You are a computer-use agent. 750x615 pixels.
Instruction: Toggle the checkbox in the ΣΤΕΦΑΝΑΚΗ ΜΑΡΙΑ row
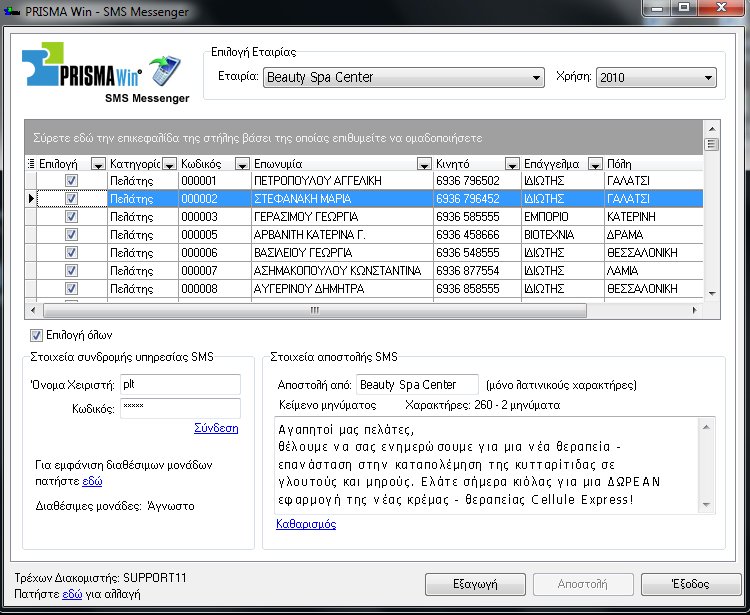[x=71, y=198]
